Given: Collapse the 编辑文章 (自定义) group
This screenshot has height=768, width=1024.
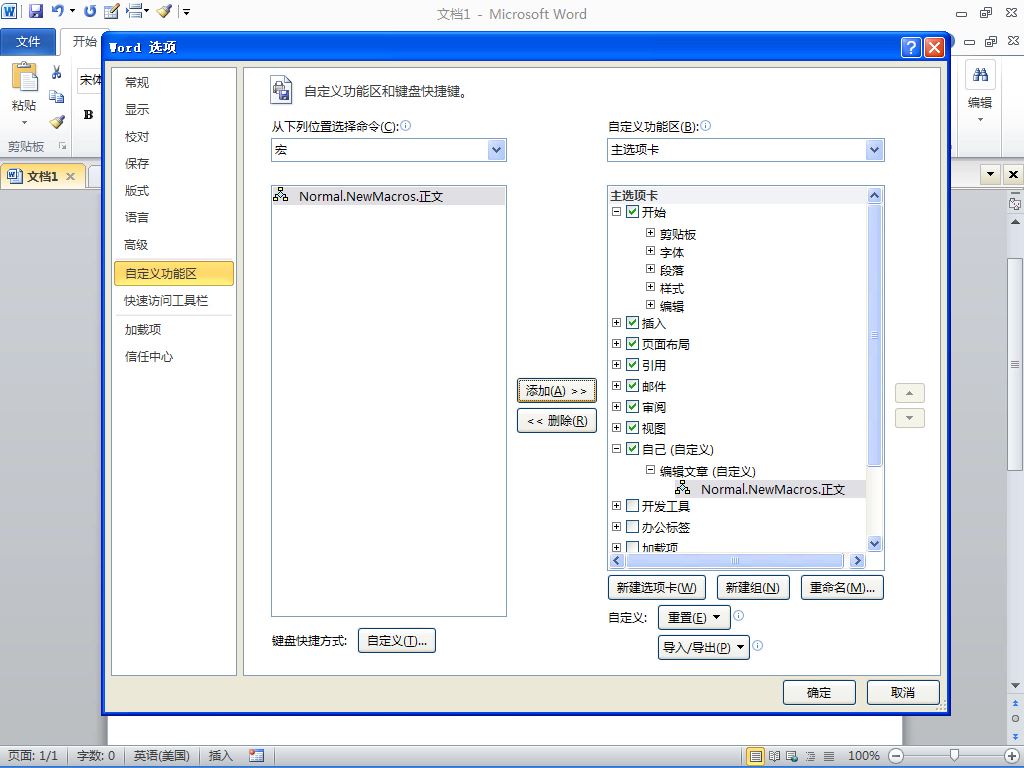Looking at the screenshot, I should (650, 470).
